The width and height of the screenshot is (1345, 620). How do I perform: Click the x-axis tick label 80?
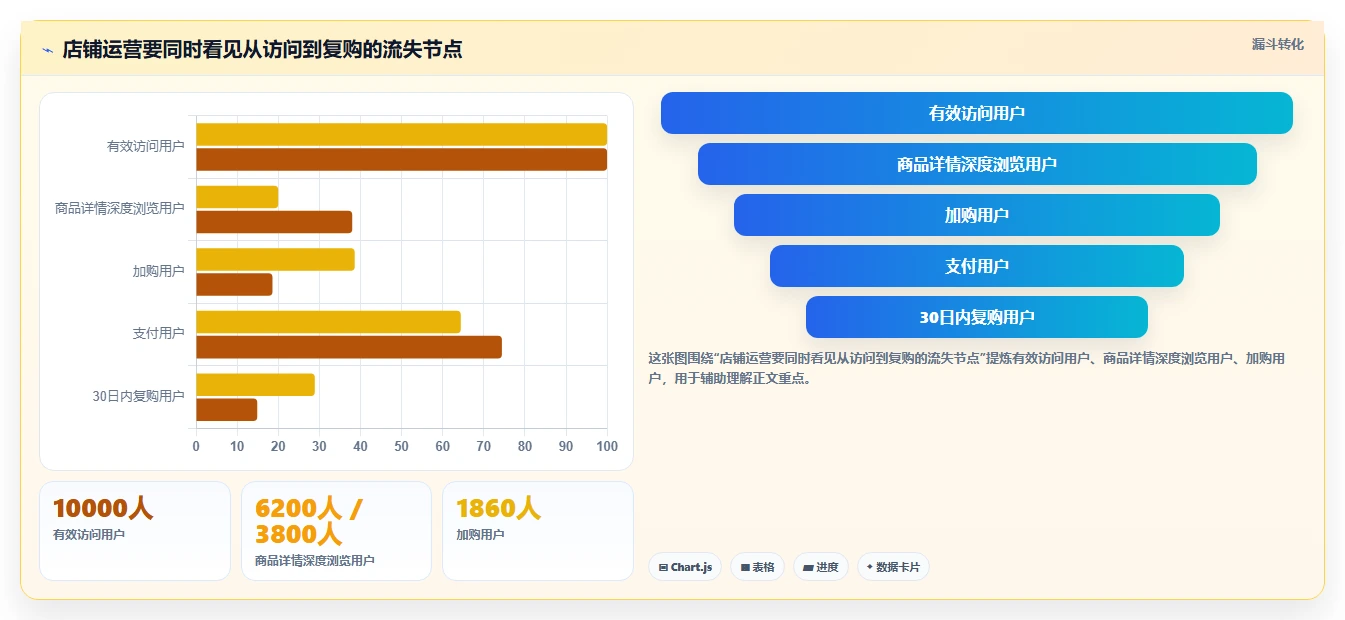pos(525,446)
